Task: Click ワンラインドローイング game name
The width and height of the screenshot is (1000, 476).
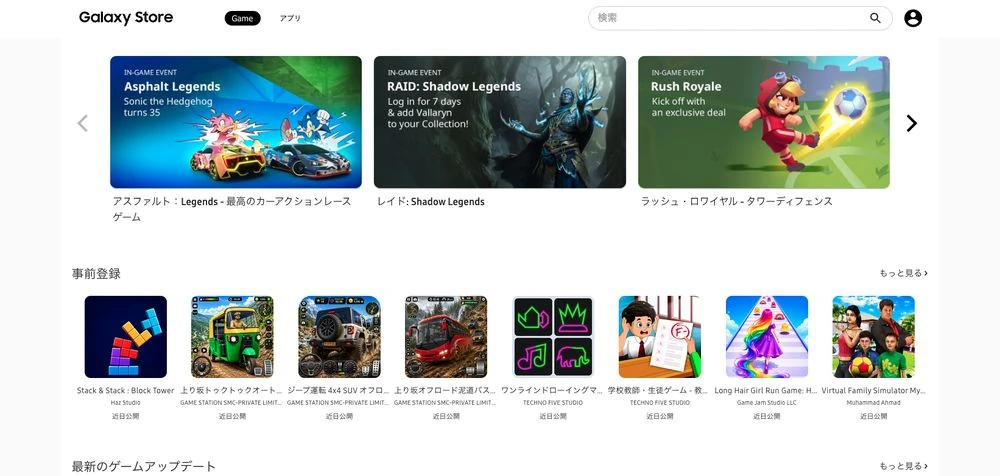Action: 553,390
